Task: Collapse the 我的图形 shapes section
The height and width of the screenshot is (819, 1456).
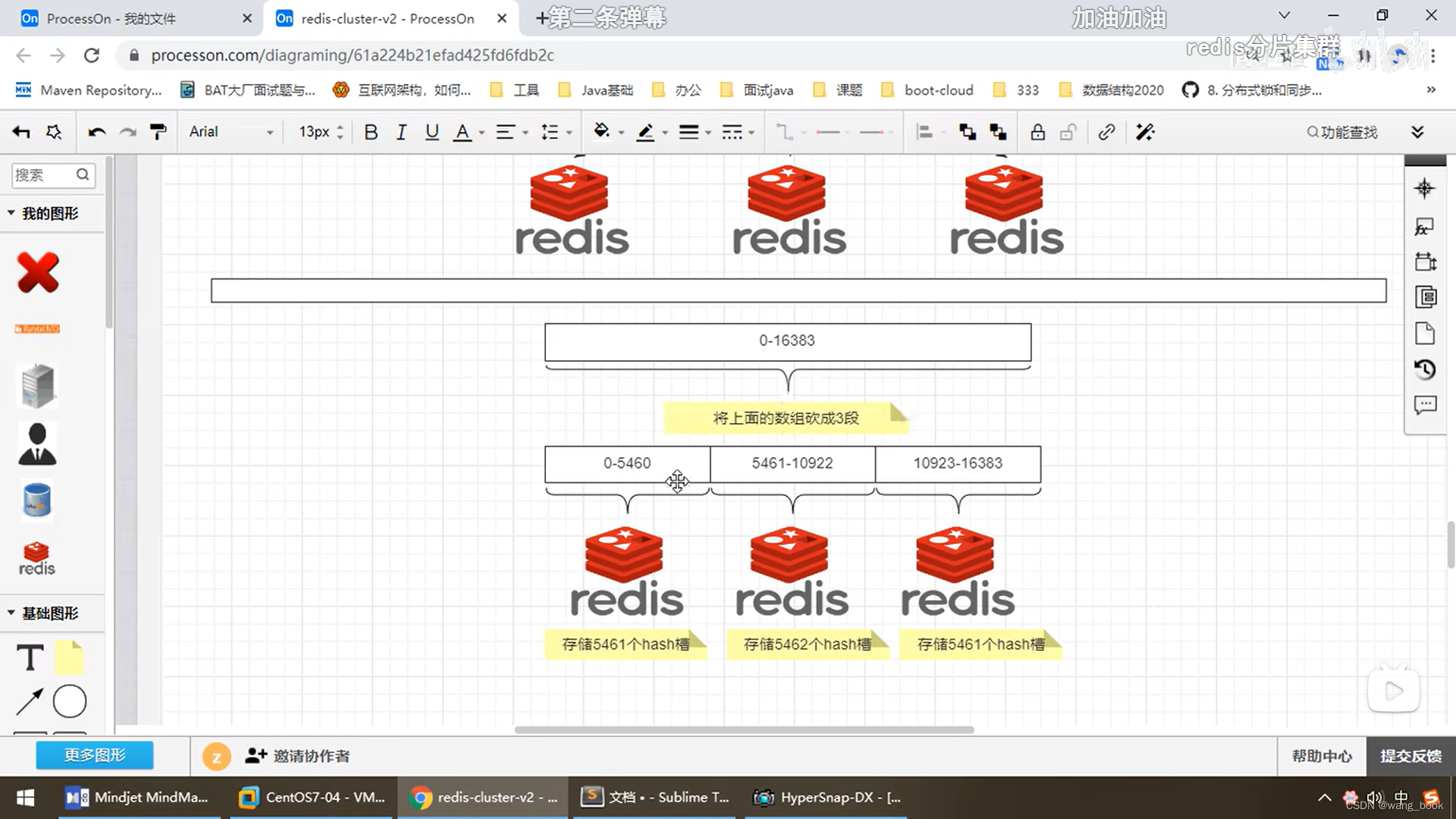Action: click(11, 213)
